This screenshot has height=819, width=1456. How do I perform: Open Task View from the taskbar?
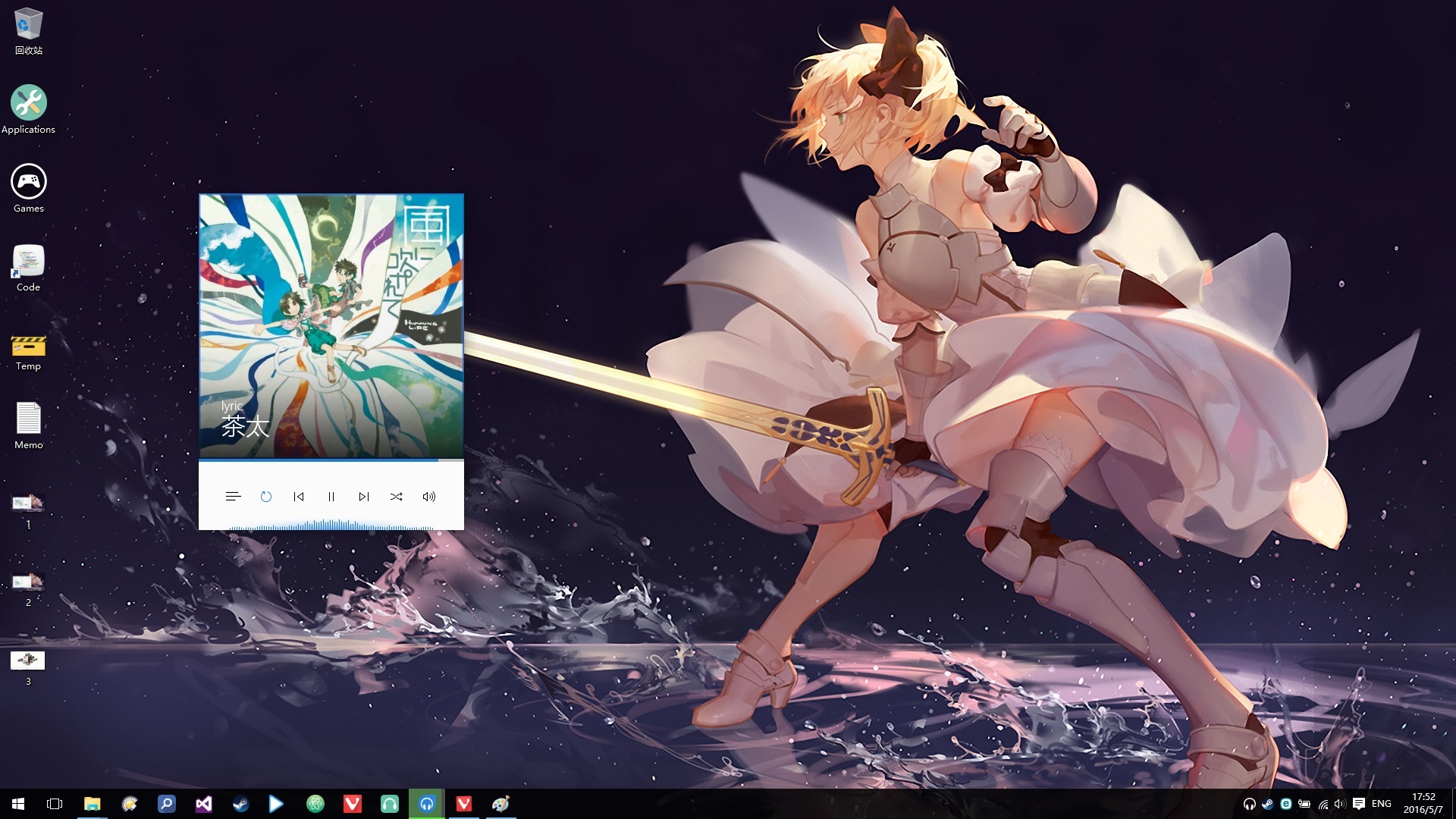tap(55, 804)
